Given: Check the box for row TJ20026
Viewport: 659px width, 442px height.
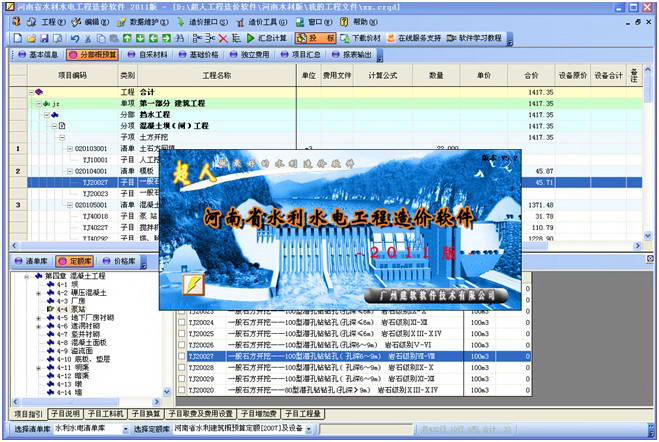Looking at the screenshot, I should coord(182,345).
